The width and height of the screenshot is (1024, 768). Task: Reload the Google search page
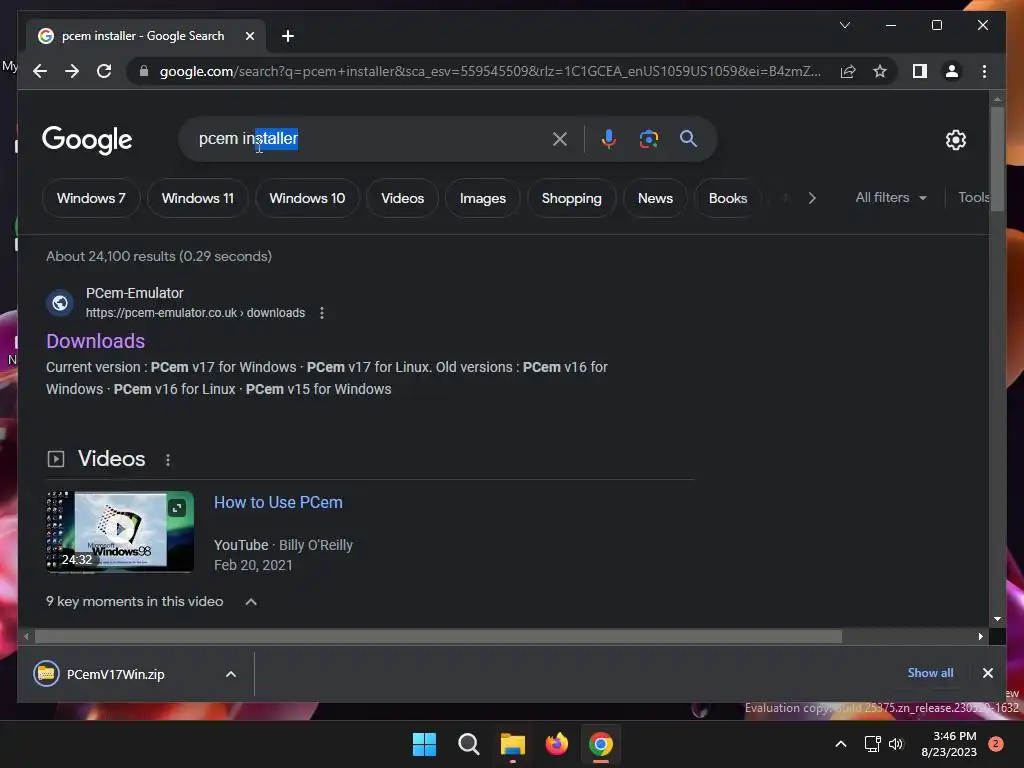pyautogui.click(x=104, y=71)
